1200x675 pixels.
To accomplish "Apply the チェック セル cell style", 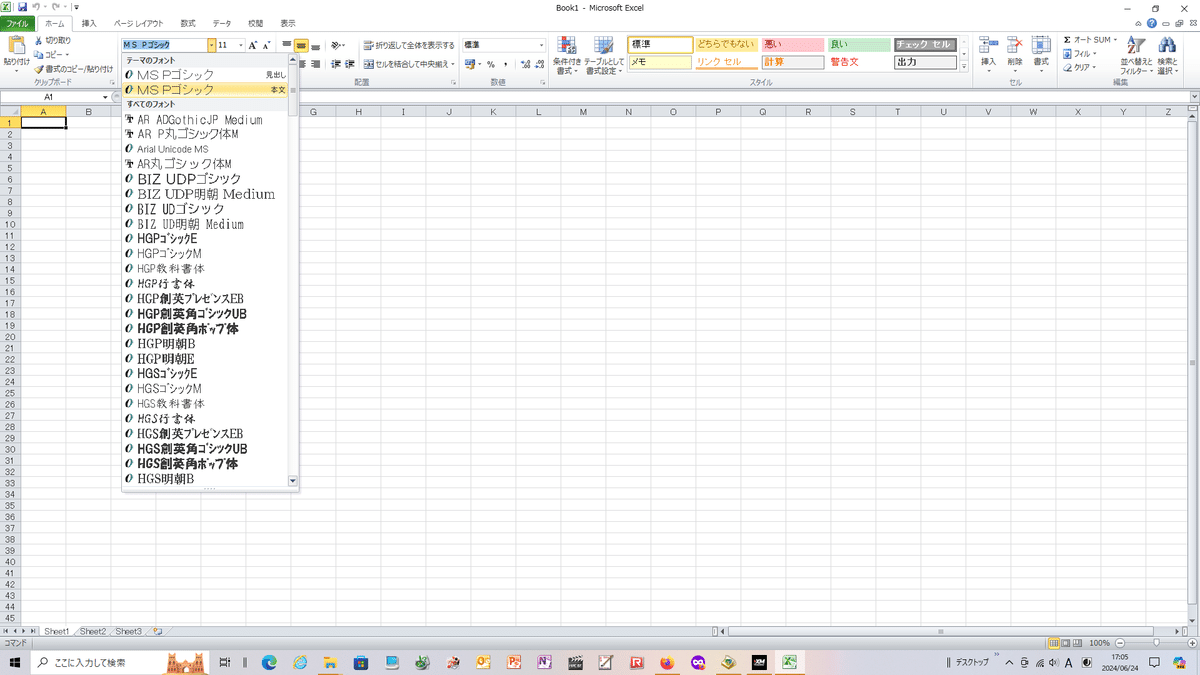I will (925, 45).
